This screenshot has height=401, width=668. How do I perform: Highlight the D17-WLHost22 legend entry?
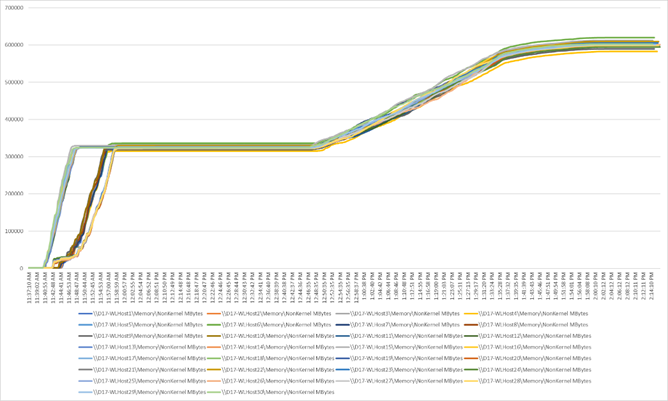coord(271,370)
